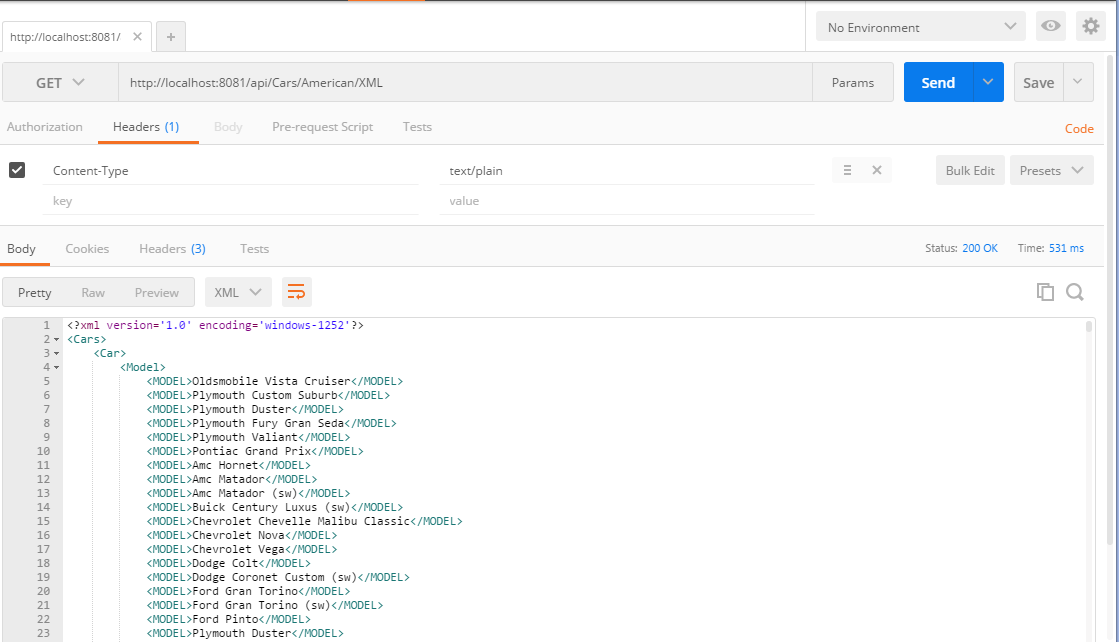Uncheck the Content-Type header checkbox

tap(17, 169)
